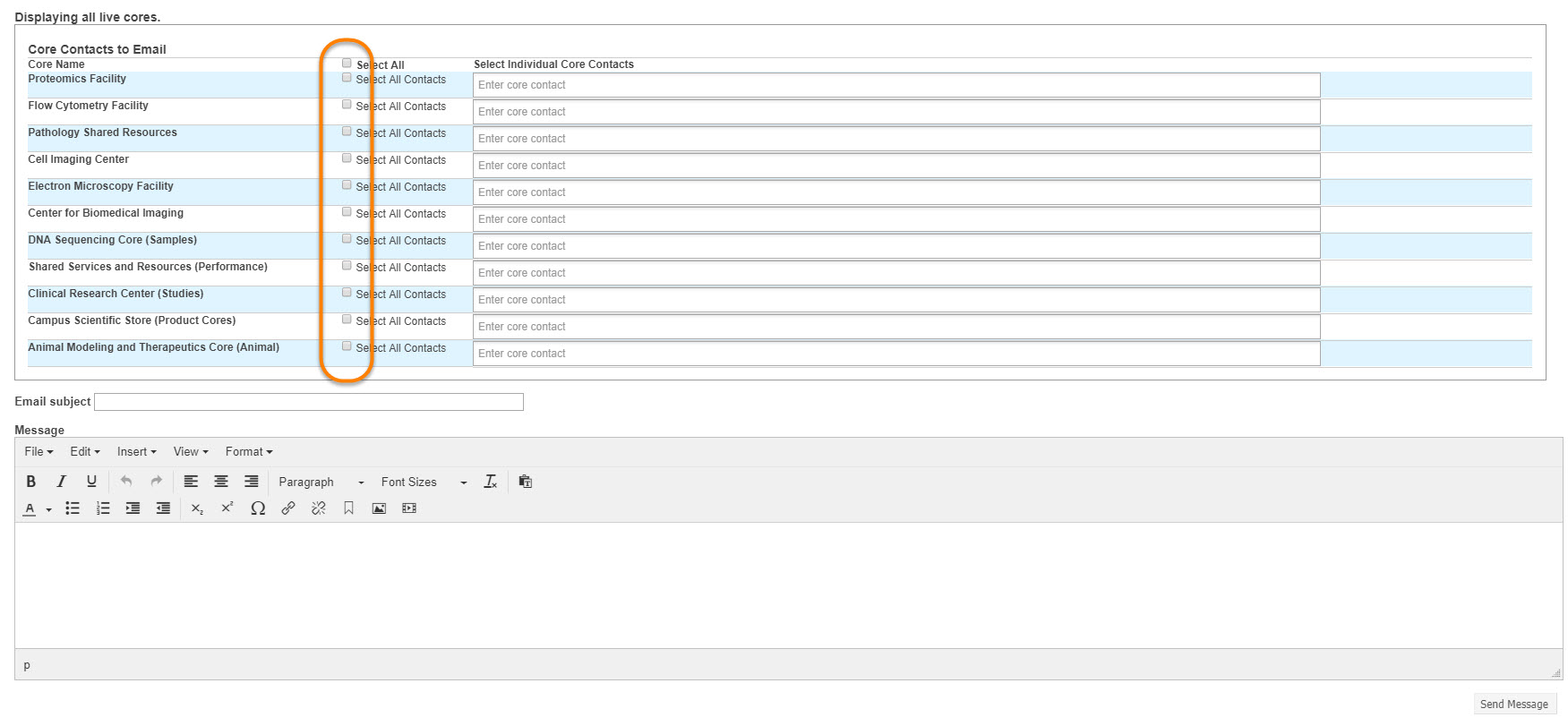Click the Send Message button
The height and width of the screenshot is (726, 1568).
click(1513, 705)
